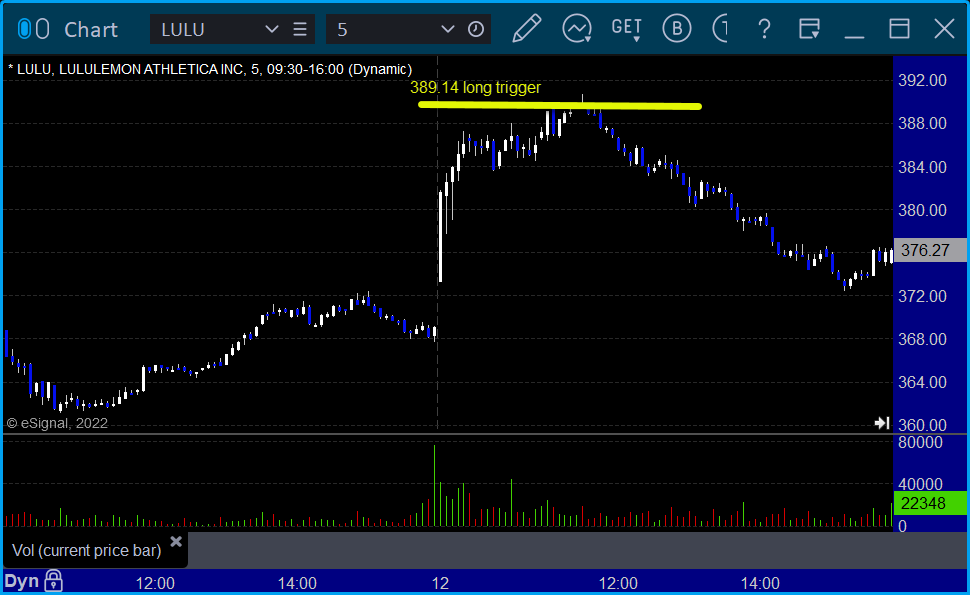Expand the interval dropdown arrow

[x=447, y=29]
